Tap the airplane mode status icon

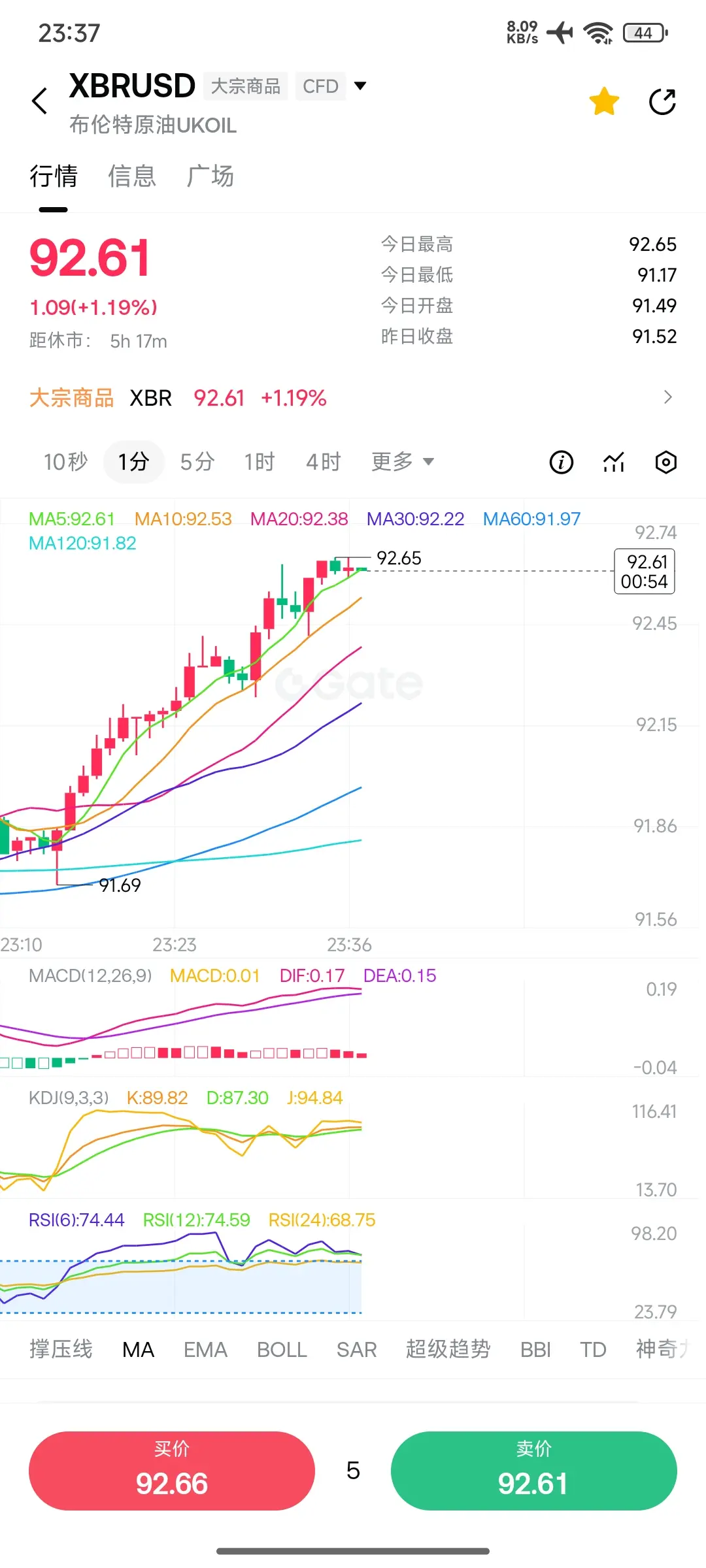[x=560, y=32]
